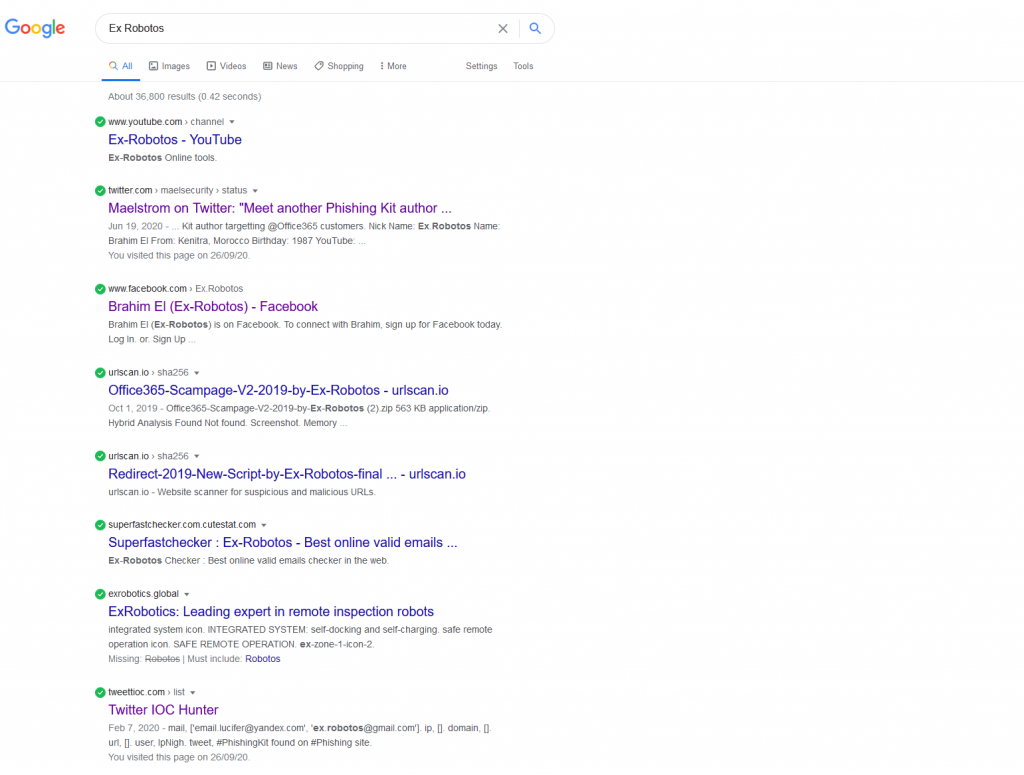Click the green check beside Office365-Scampage urlscan.io result
This screenshot has width=1024, height=775.
[100, 373]
